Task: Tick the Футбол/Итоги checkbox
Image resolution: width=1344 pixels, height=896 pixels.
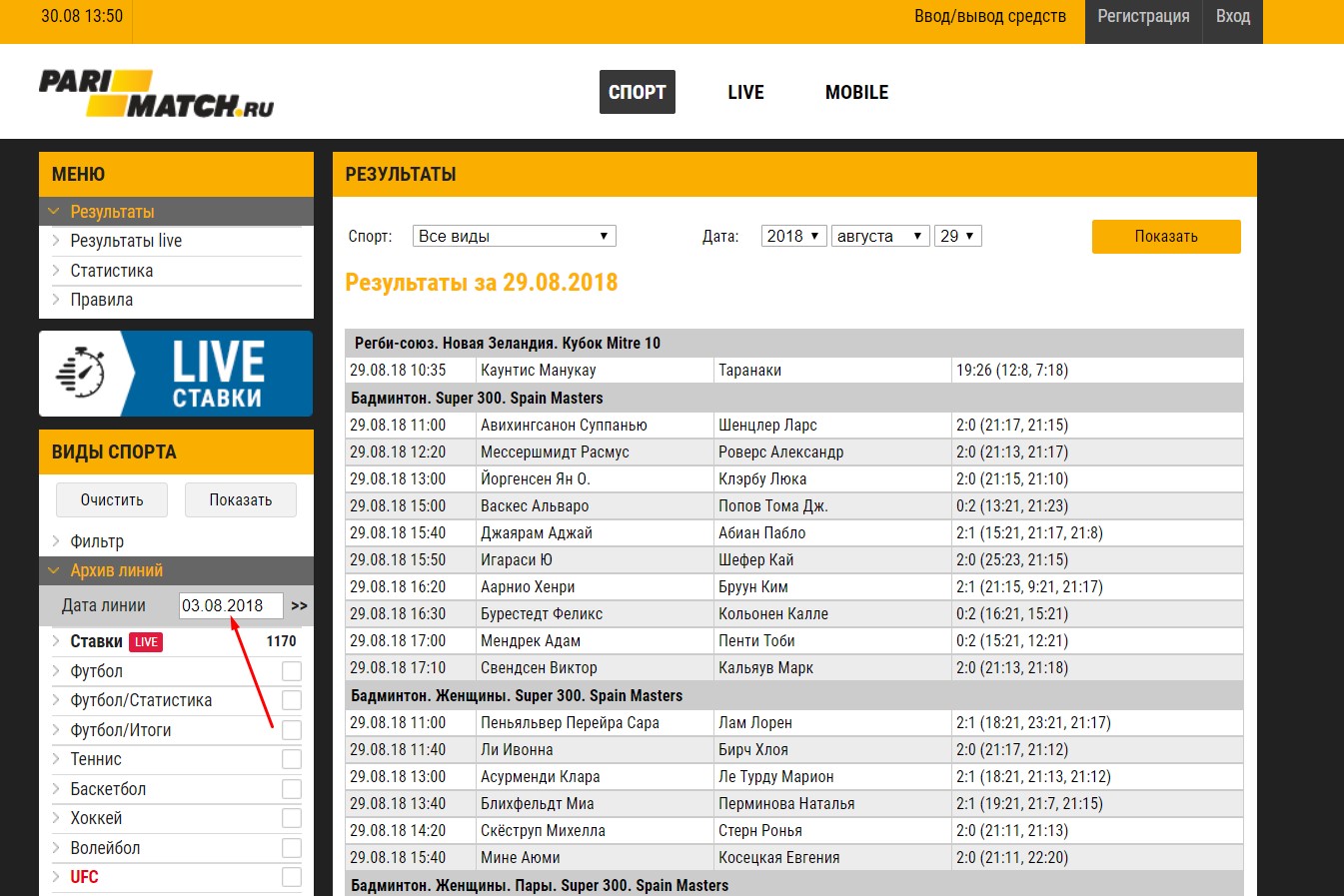Action: tap(292, 730)
